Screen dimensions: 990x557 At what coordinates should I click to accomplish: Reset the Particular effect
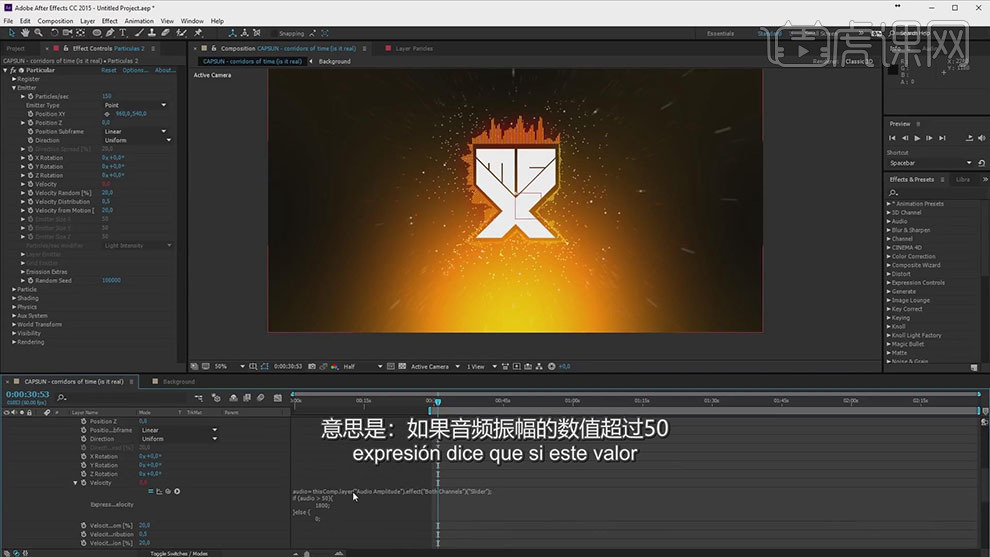click(x=109, y=70)
